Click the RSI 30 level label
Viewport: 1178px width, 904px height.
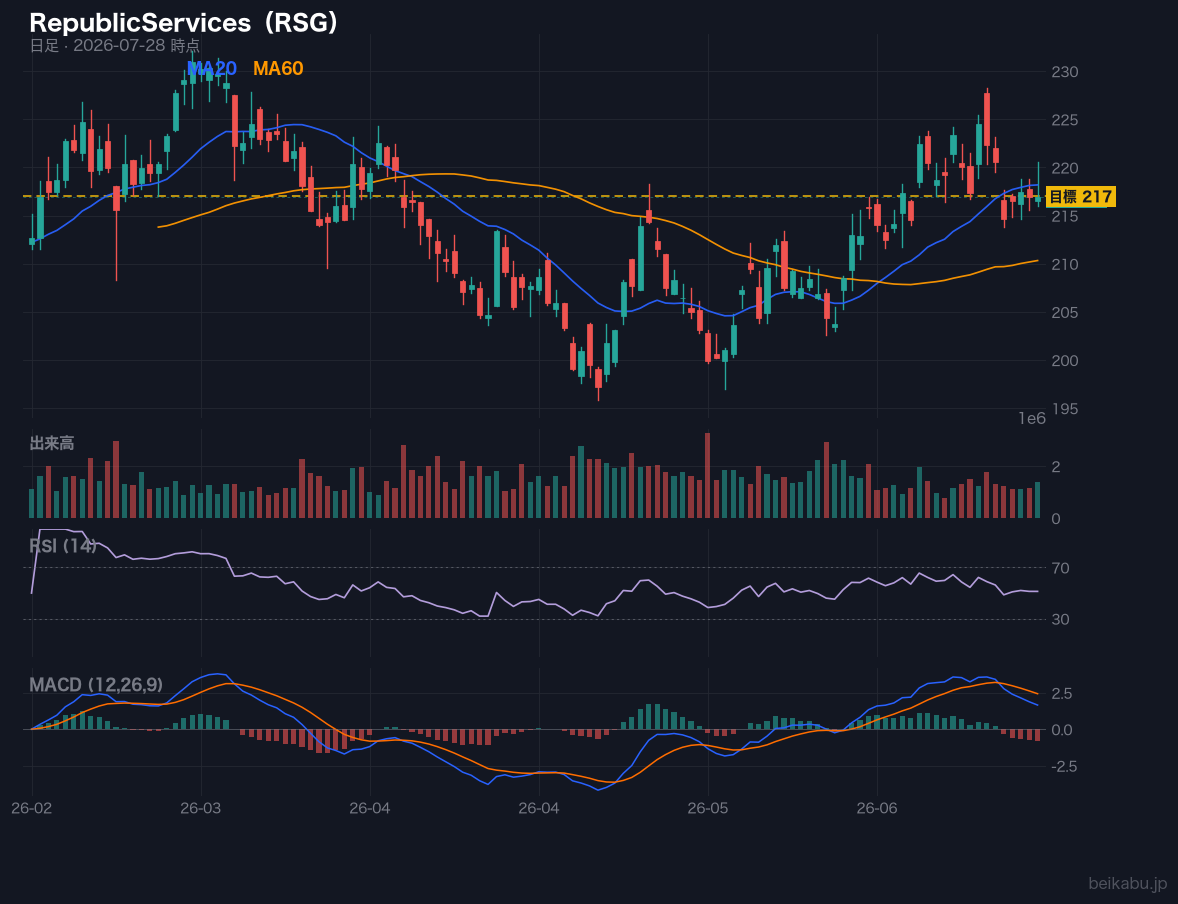pyautogui.click(x=1060, y=619)
